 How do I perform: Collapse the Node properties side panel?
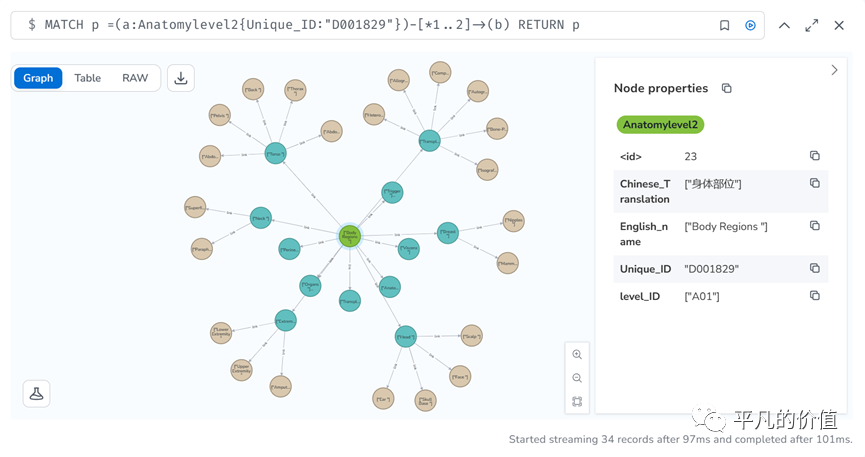(835, 70)
